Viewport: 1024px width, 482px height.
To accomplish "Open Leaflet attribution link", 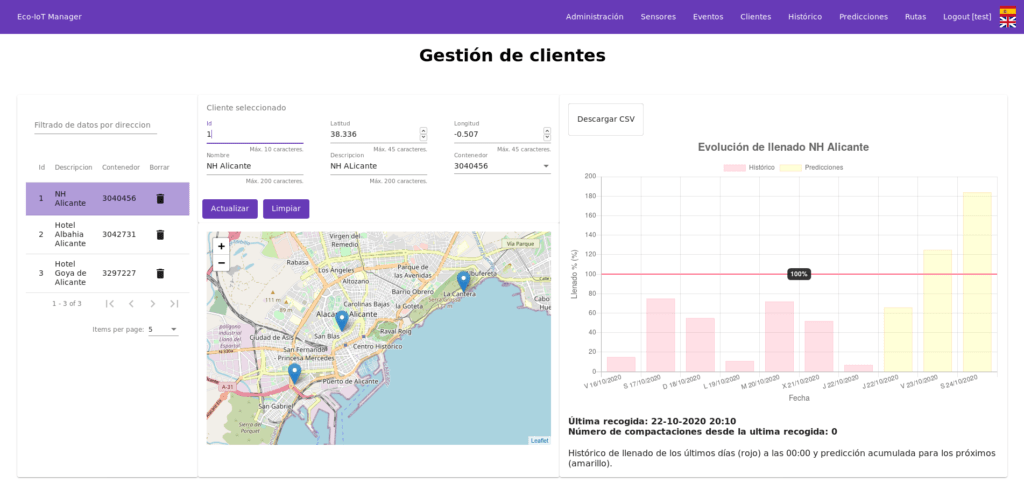I will coord(539,441).
